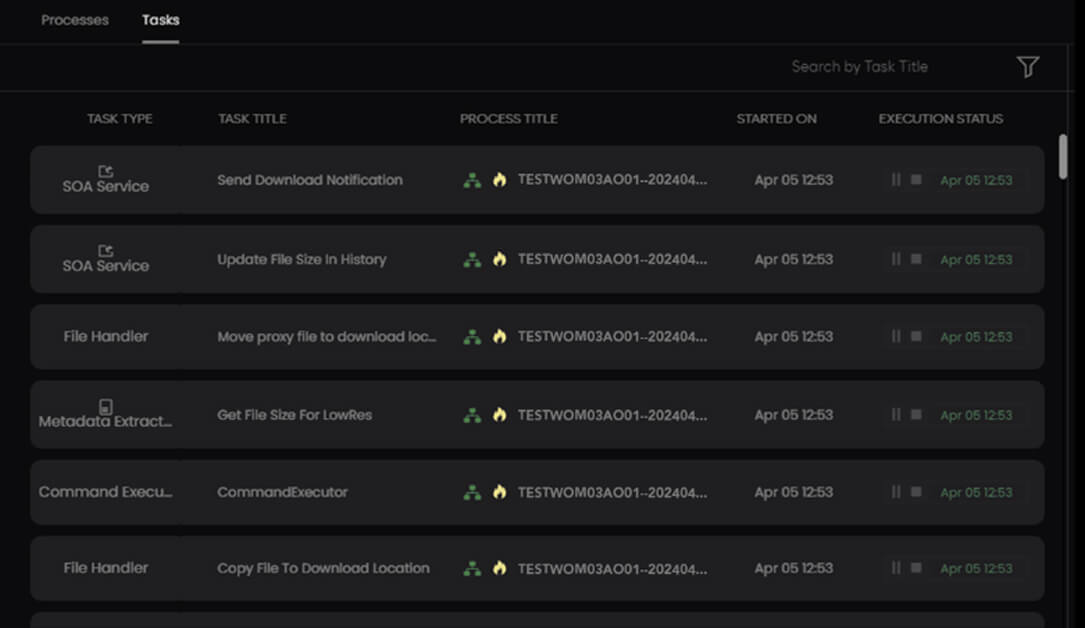Stop the Send Download Notification task
The height and width of the screenshot is (628, 1085).
tap(916, 180)
